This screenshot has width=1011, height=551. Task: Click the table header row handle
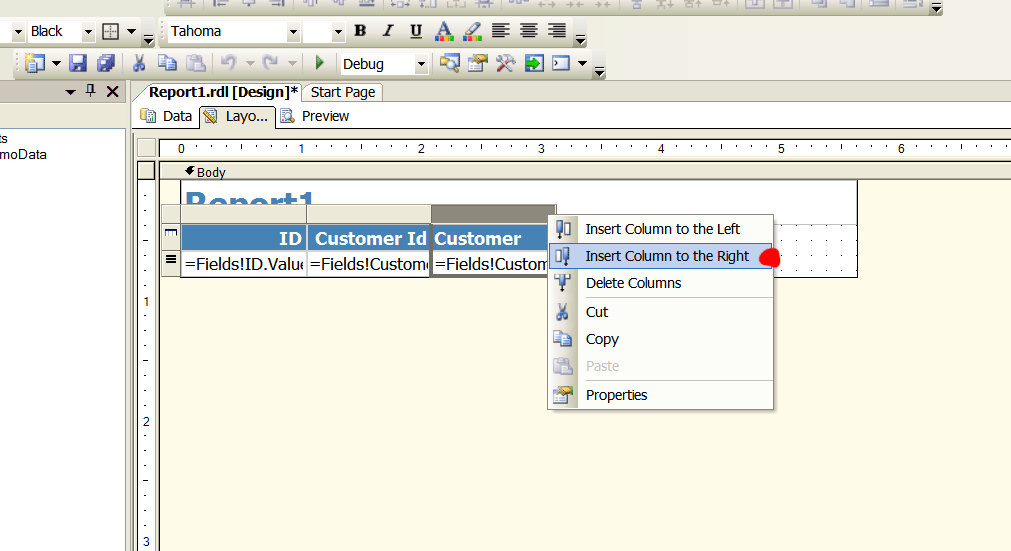pos(171,237)
